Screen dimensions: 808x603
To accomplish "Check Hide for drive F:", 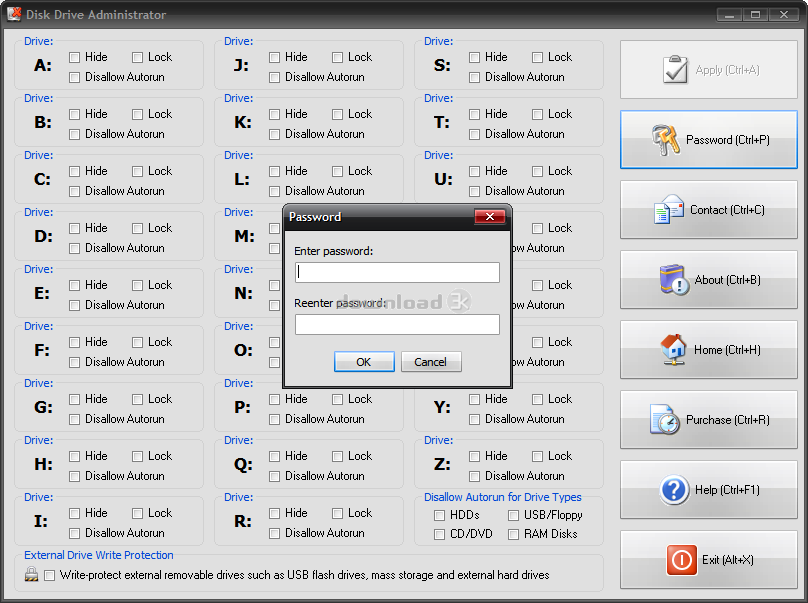I will click(75, 342).
